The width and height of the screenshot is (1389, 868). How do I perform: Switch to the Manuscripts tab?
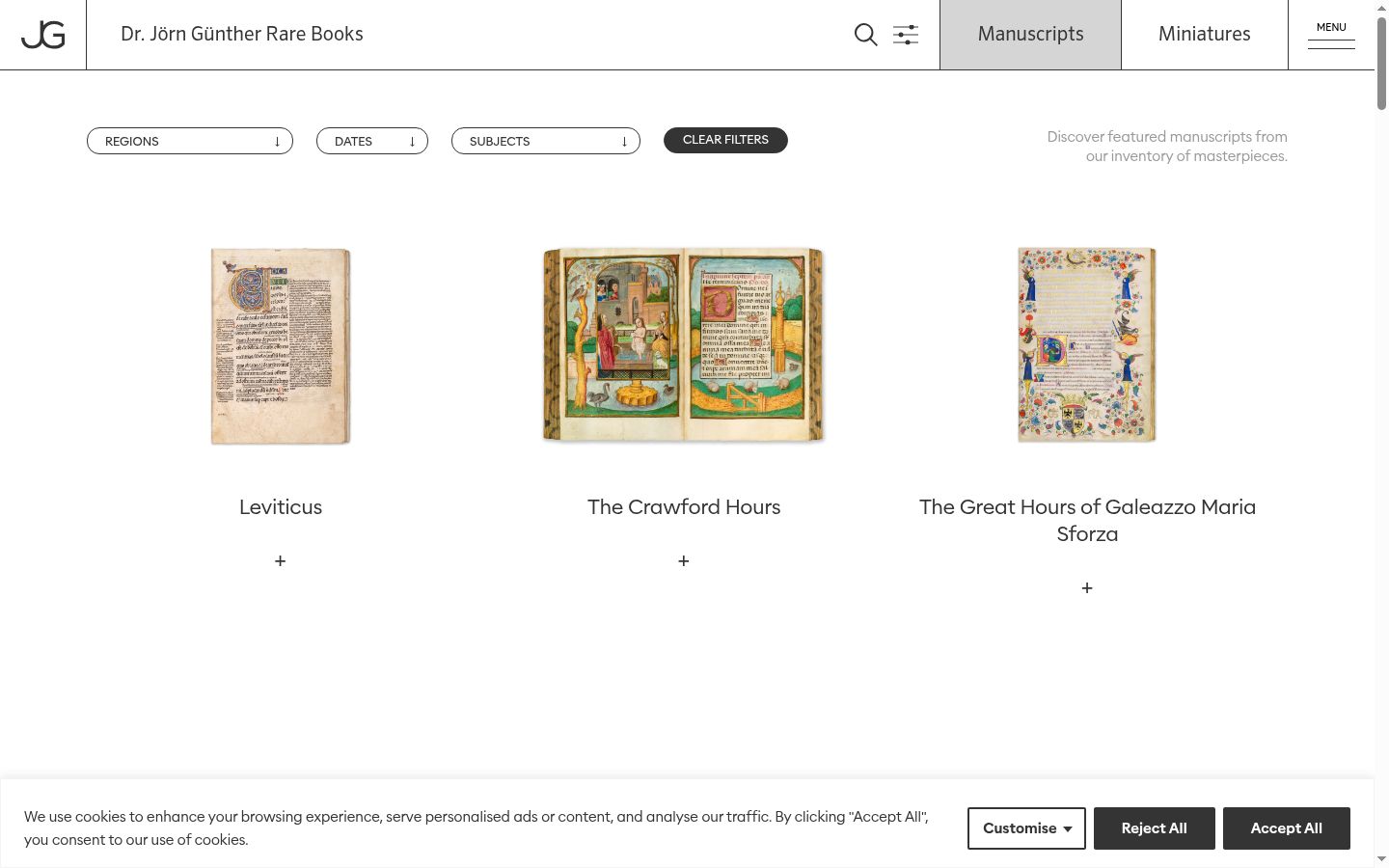coord(1030,35)
